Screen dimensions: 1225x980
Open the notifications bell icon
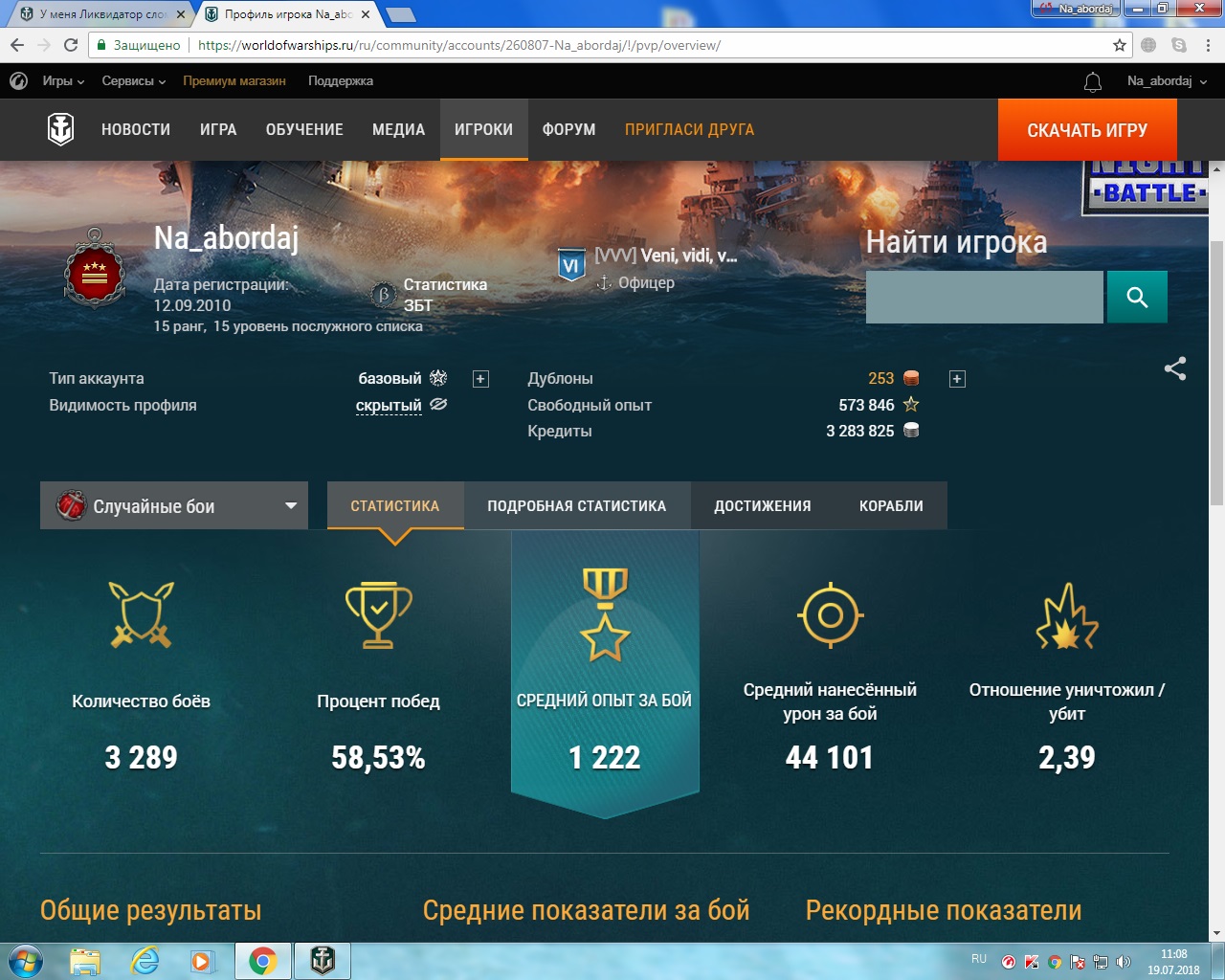pyautogui.click(x=1092, y=82)
